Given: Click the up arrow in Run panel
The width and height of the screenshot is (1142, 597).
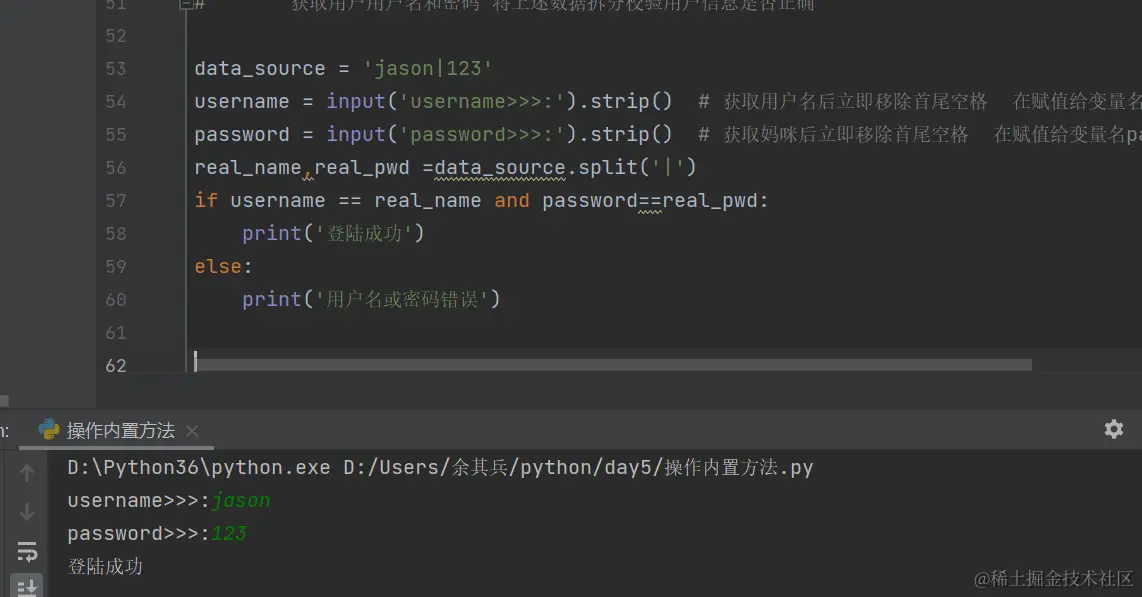Looking at the screenshot, I should (27, 473).
